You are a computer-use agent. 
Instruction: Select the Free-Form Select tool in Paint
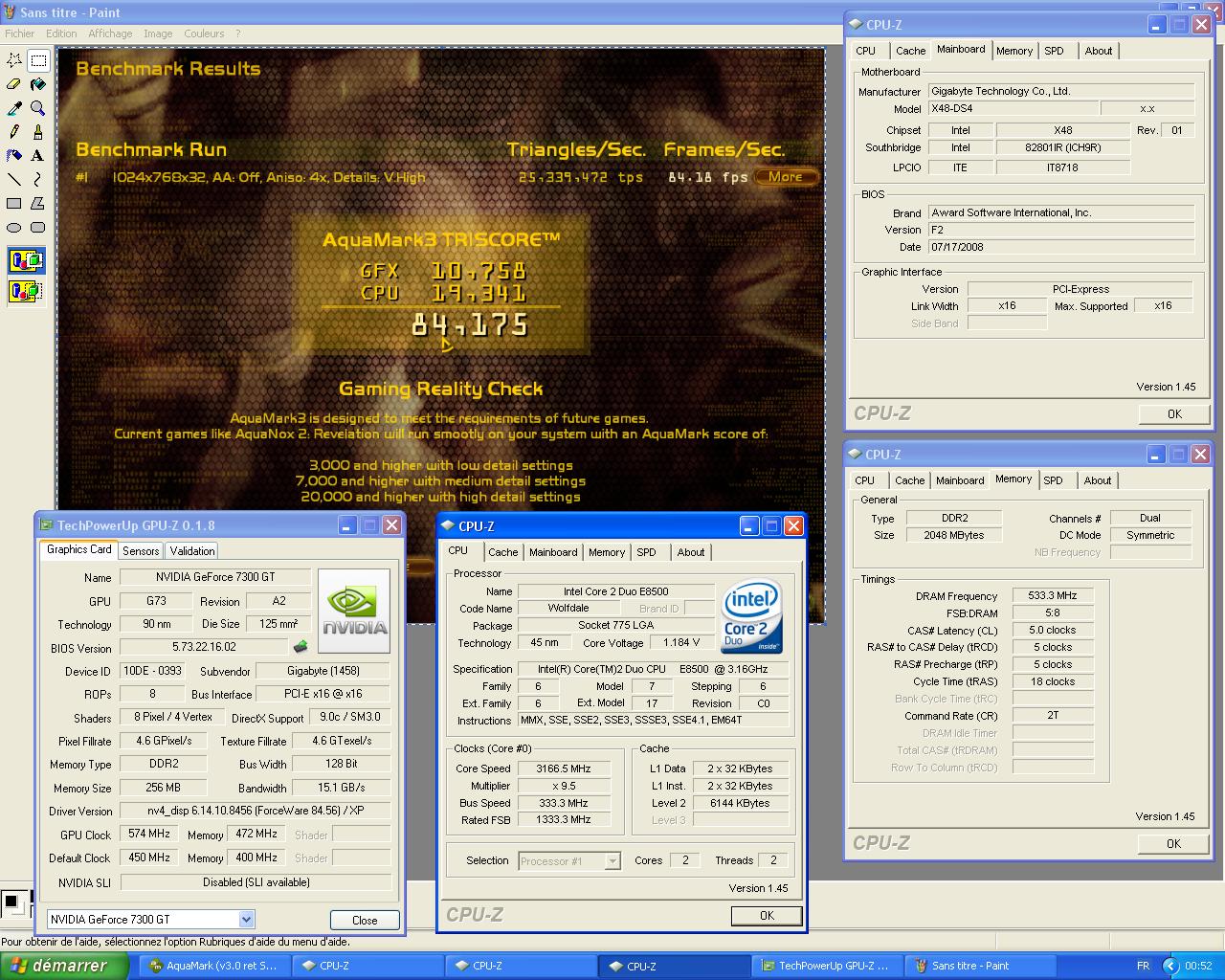tap(14, 60)
